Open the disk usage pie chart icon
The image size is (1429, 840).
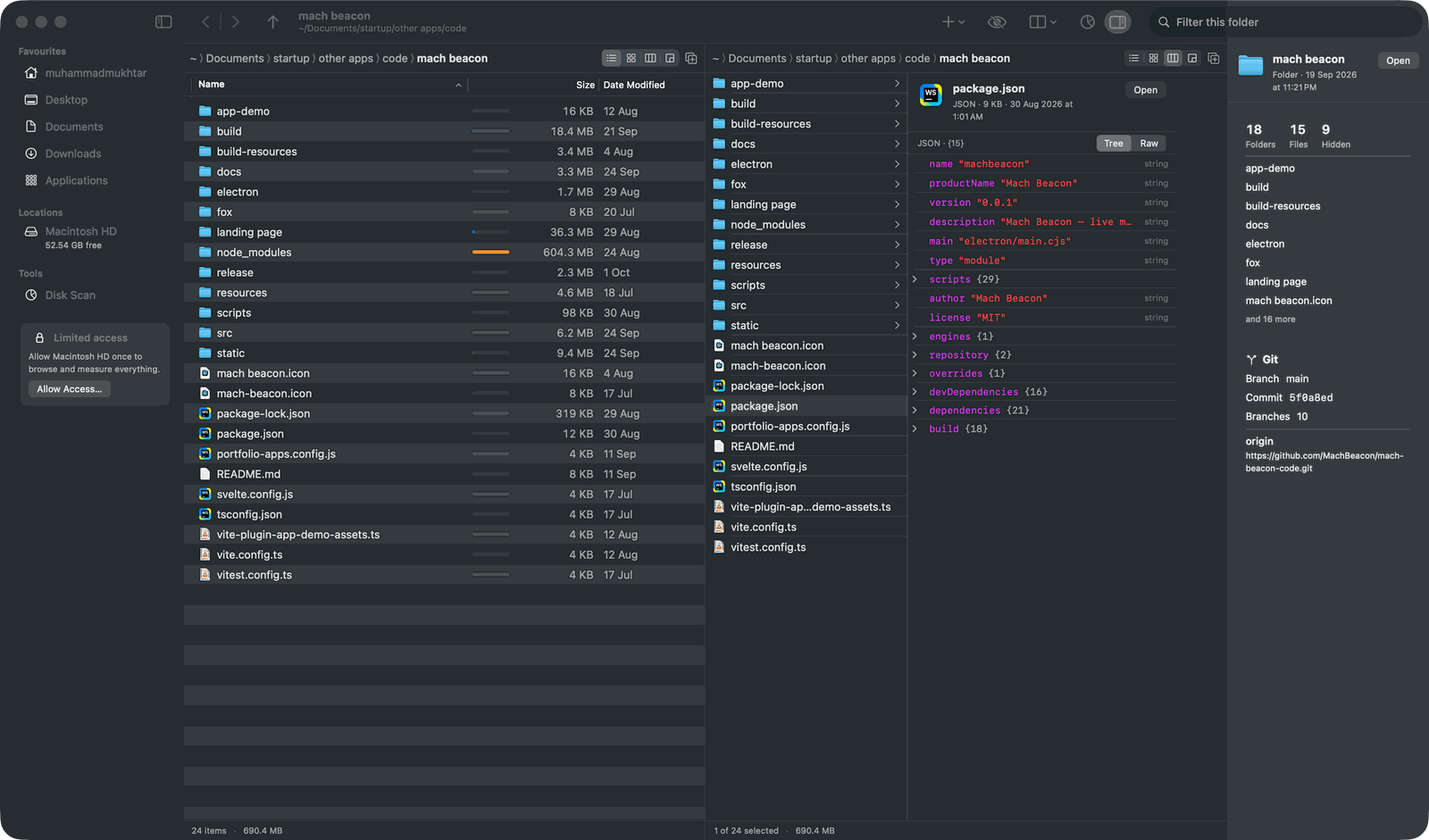[1087, 21]
